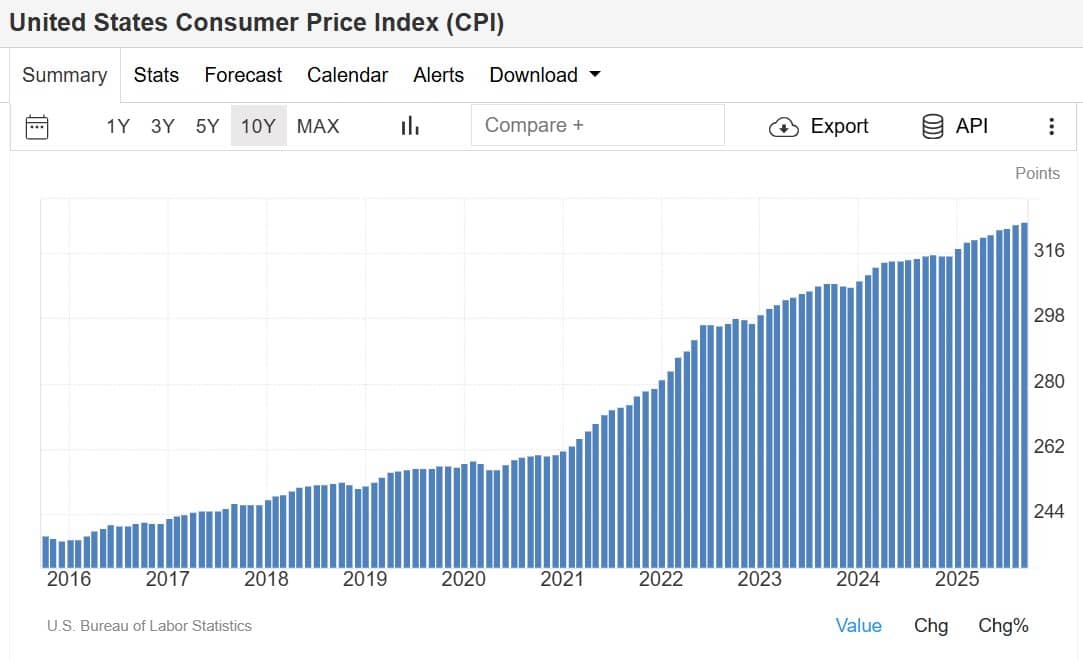Viewport: 1083px width, 660px height.
Task: Expand the Download dropdown menu
Action: pos(545,75)
